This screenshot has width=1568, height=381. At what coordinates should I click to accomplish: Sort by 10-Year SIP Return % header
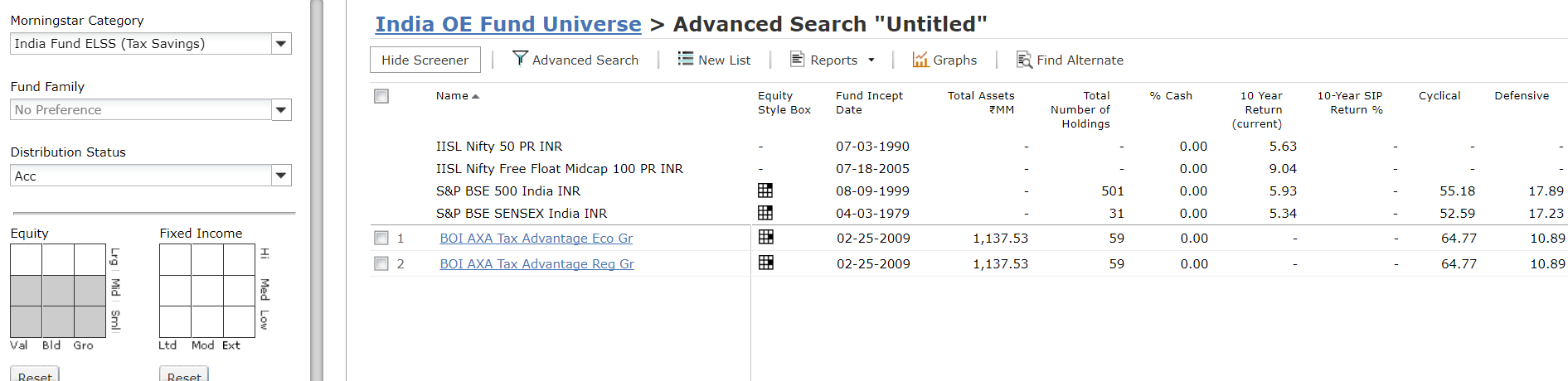click(1350, 103)
